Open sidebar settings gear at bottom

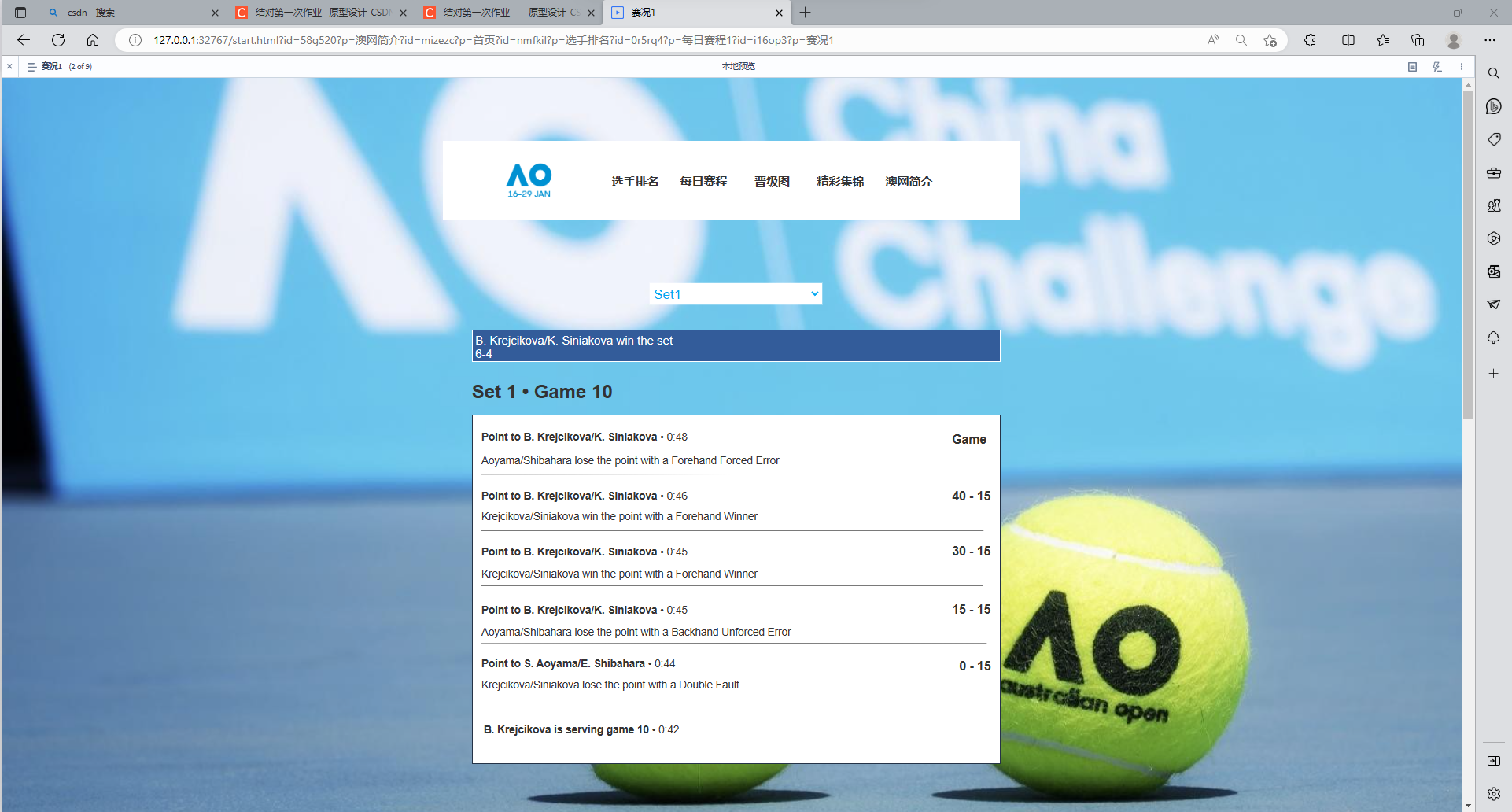[x=1494, y=794]
